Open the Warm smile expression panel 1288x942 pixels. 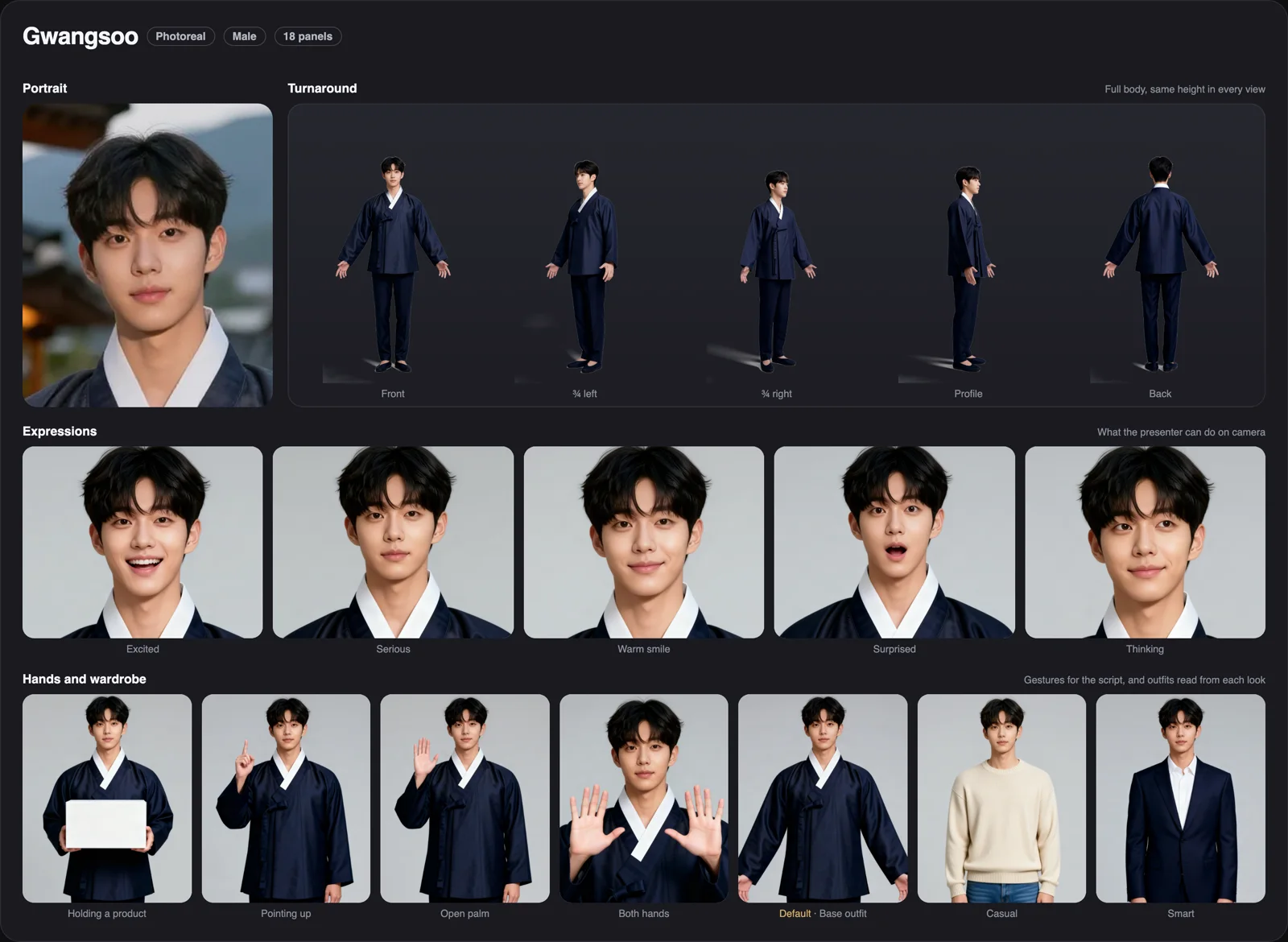(x=644, y=543)
